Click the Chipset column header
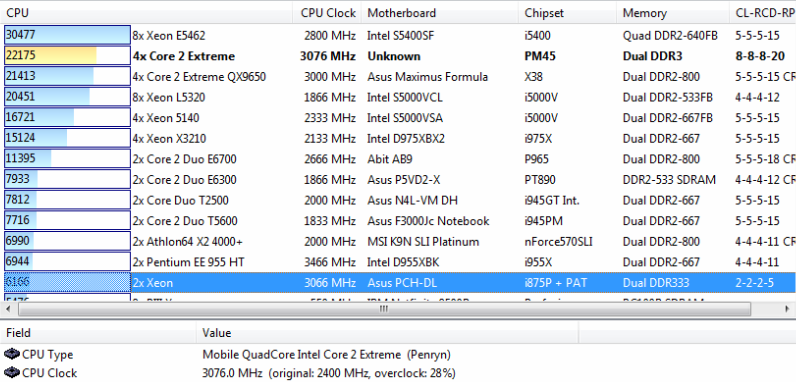Viewport: 796px width, 382px height. click(568, 13)
